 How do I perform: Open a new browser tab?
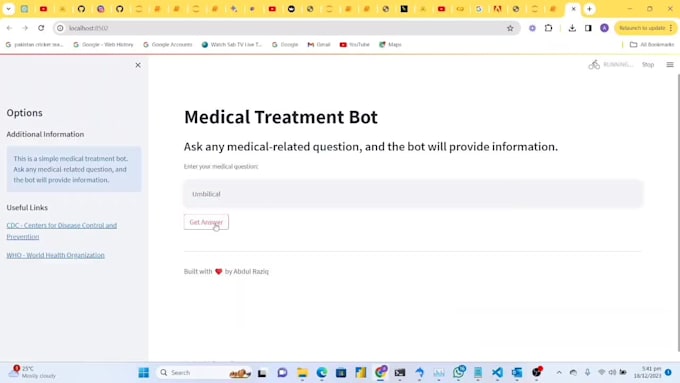click(x=589, y=9)
